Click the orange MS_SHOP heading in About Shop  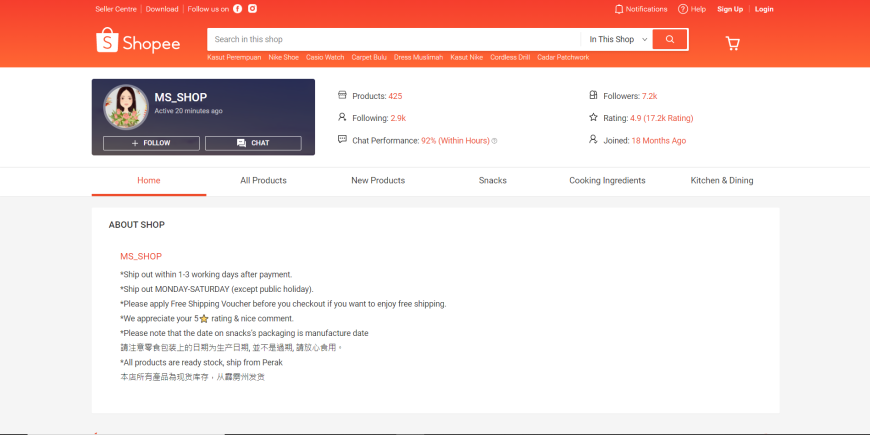(x=141, y=256)
